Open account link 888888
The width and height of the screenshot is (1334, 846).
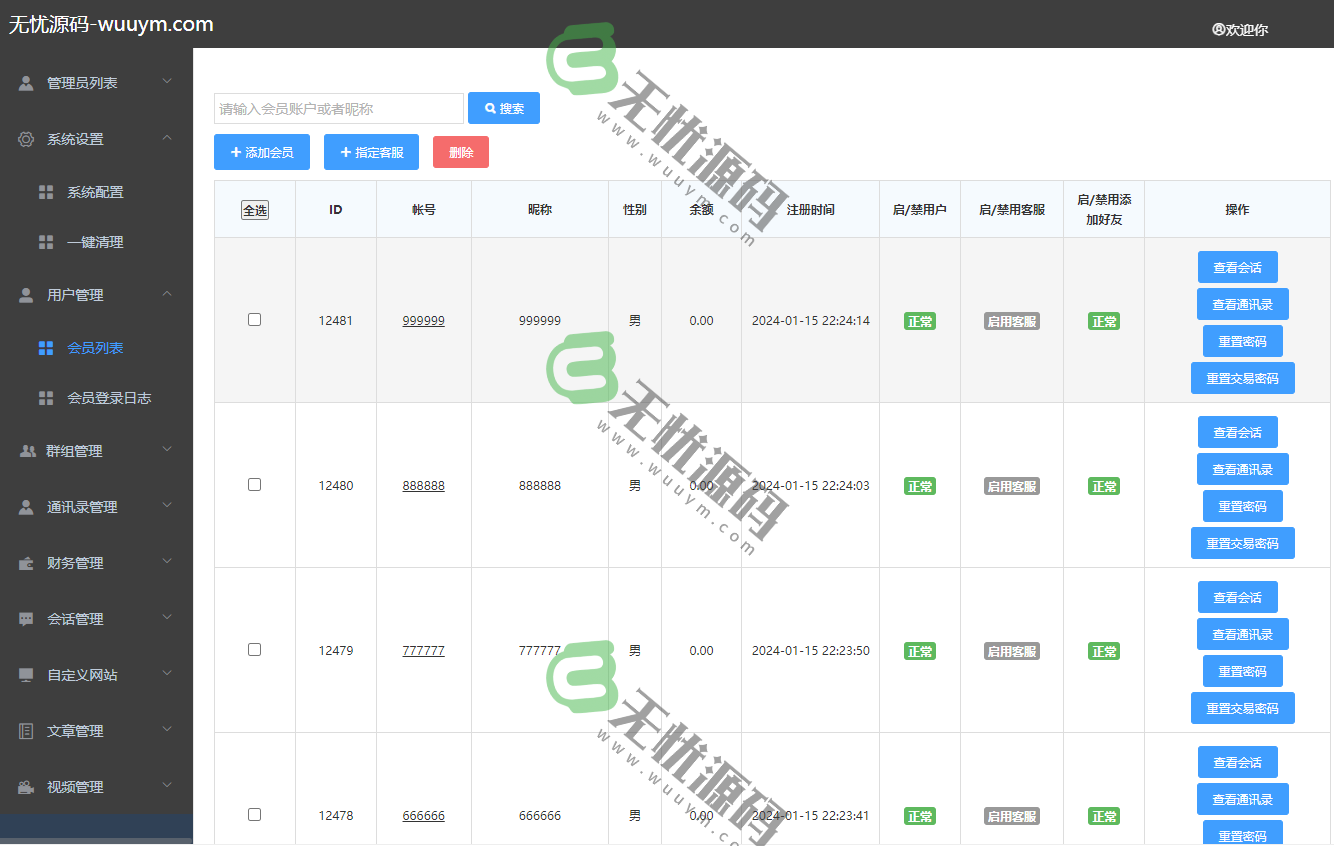point(424,486)
